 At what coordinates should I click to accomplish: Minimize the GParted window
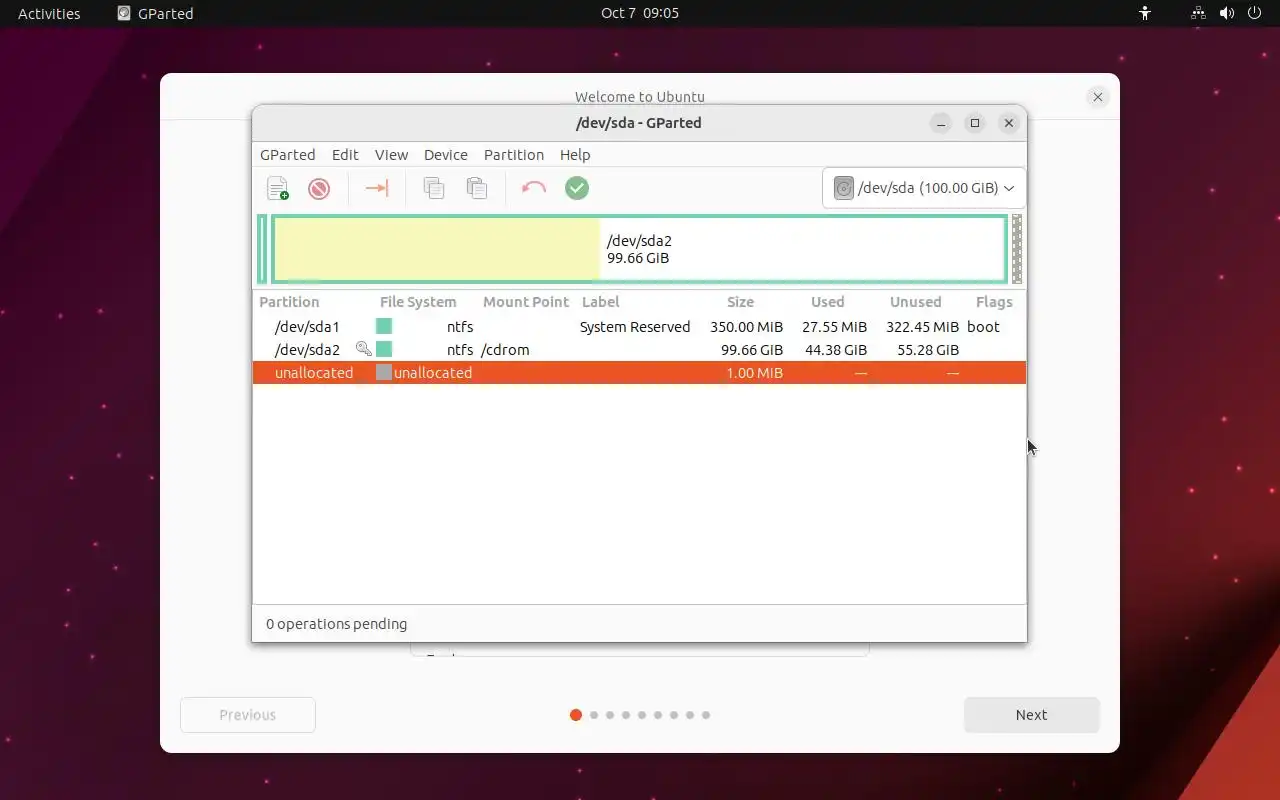(x=941, y=123)
